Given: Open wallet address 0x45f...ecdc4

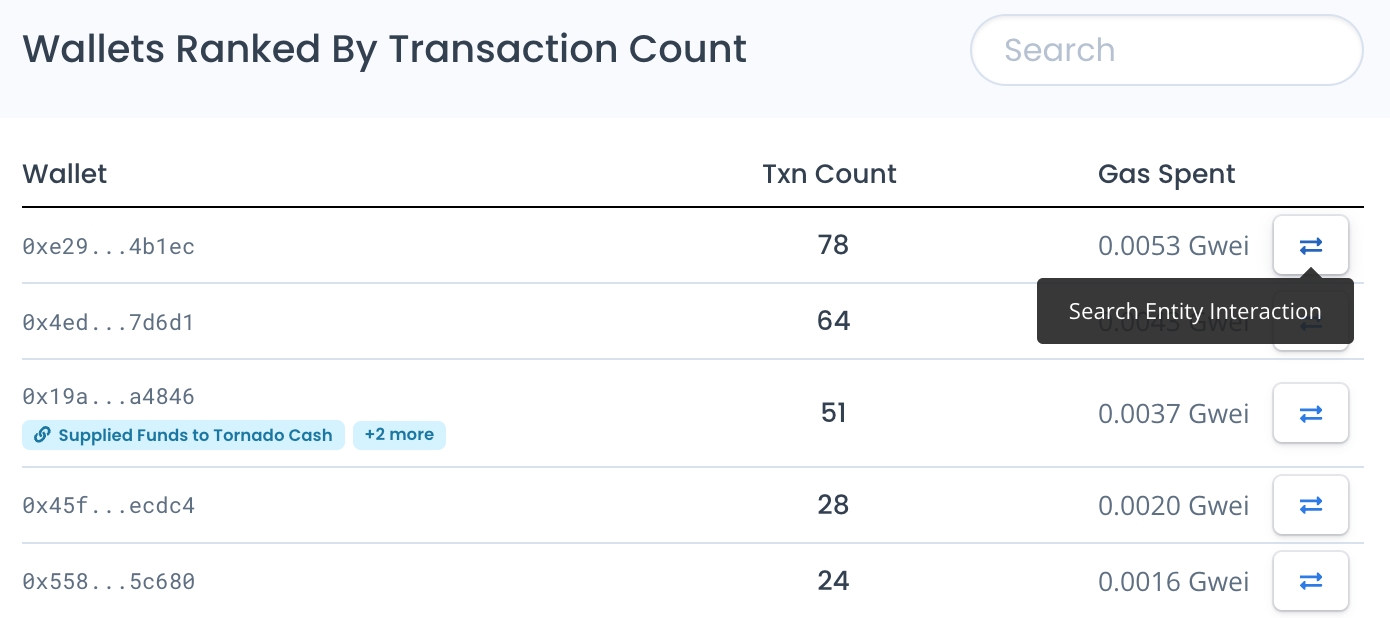Looking at the screenshot, I should tap(108, 505).
